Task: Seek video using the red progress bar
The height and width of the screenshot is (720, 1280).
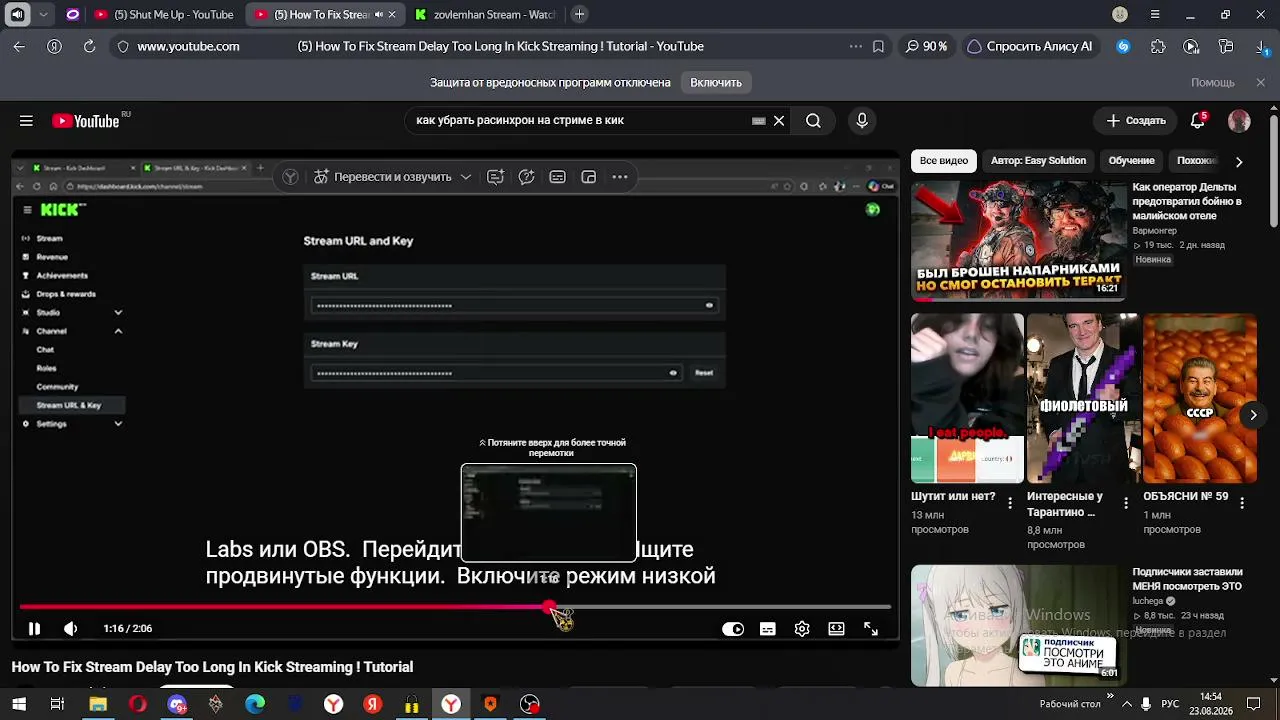Action: (455, 607)
